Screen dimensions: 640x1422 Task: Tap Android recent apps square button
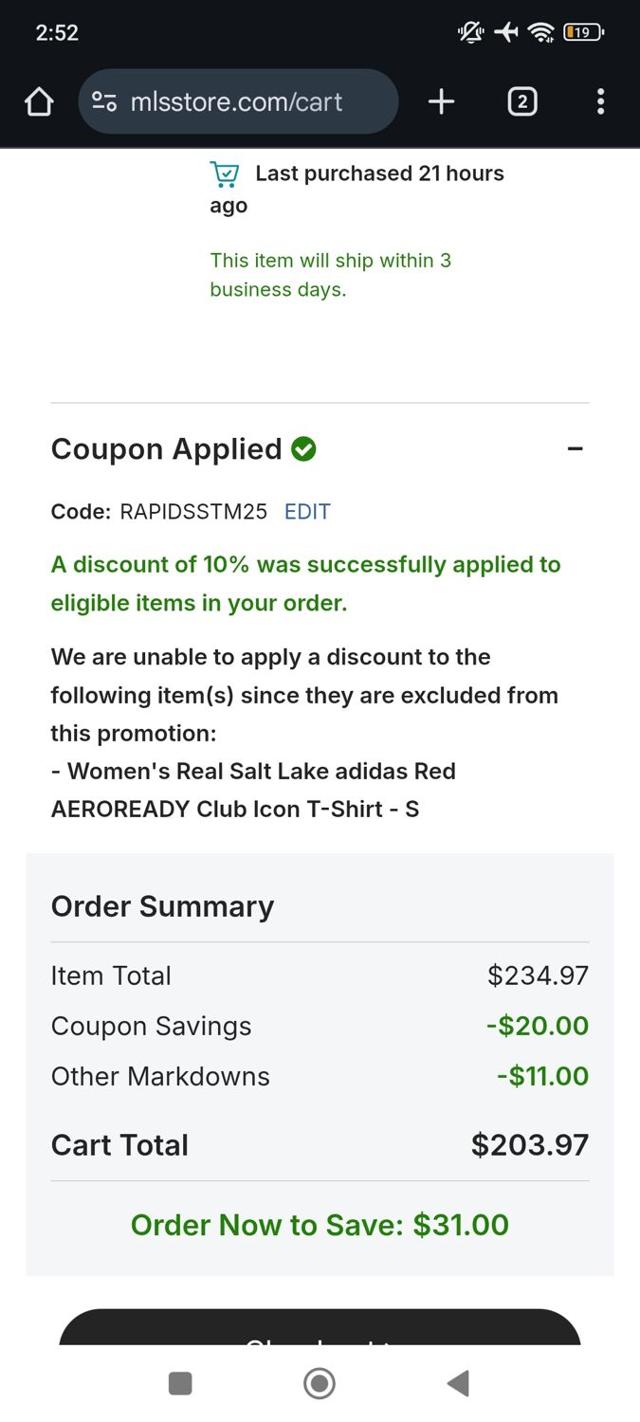(x=180, y=1383)
